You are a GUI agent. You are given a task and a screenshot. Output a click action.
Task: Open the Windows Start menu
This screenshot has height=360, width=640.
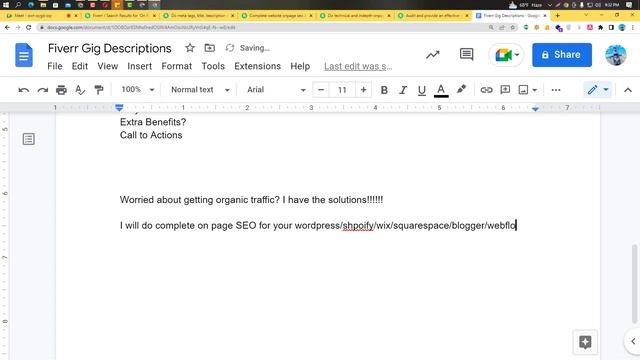click(6, 5)
